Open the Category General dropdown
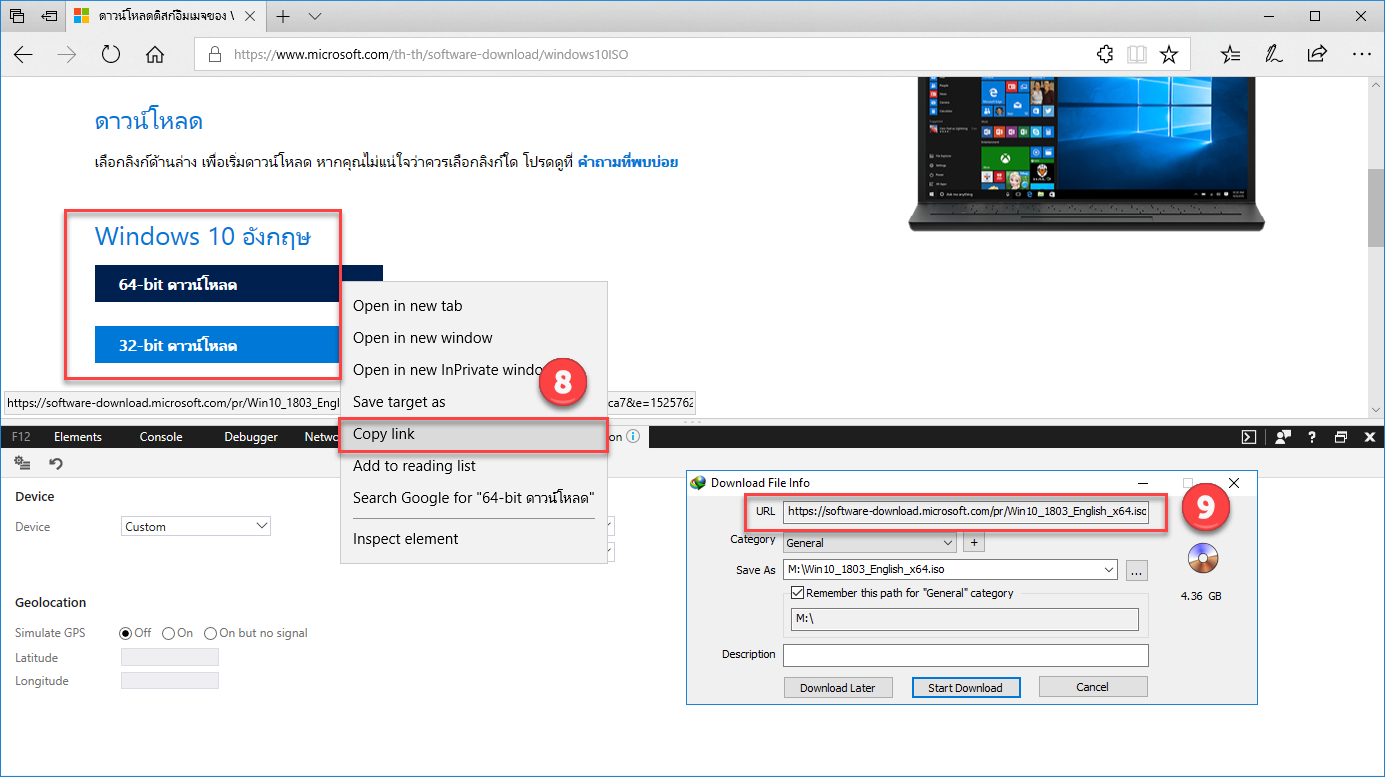This screenshot has height=777, width=1385. 870,543
